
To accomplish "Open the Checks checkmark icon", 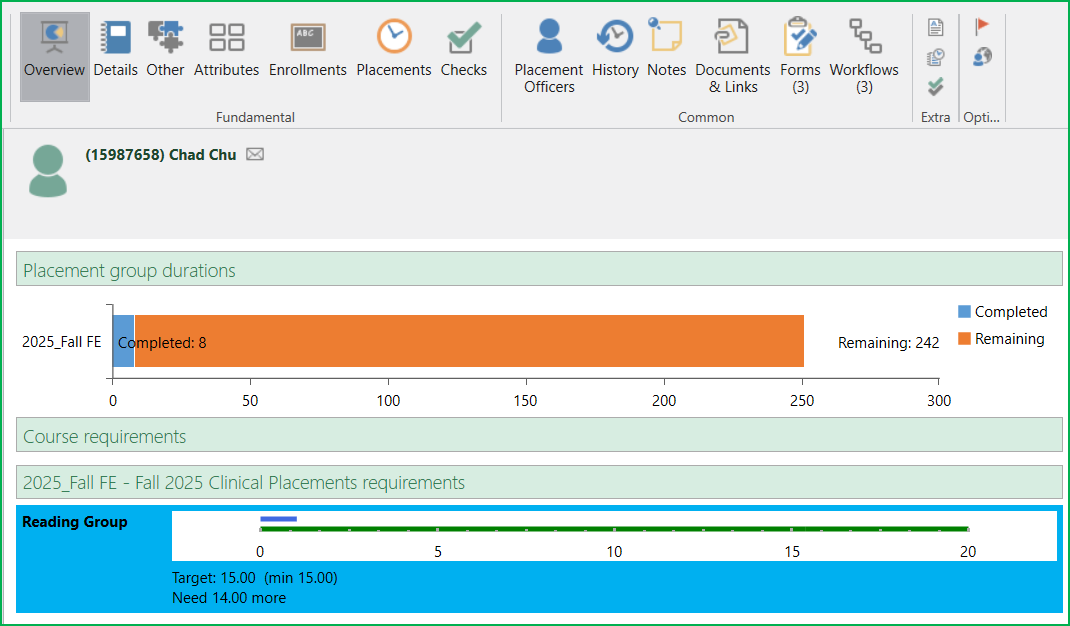I will pyautogui.click(x=464, y=37).
